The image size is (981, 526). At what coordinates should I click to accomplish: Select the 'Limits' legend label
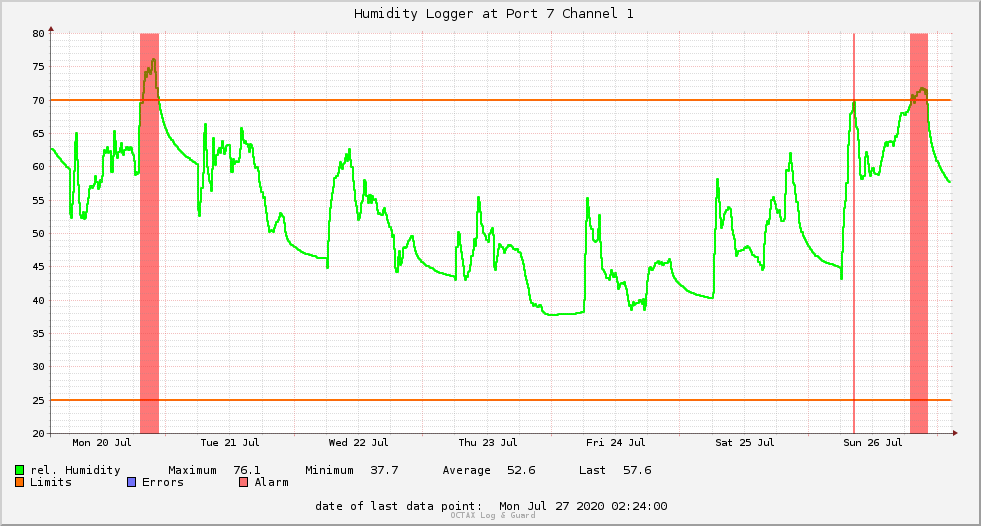[x=51, y=482]
